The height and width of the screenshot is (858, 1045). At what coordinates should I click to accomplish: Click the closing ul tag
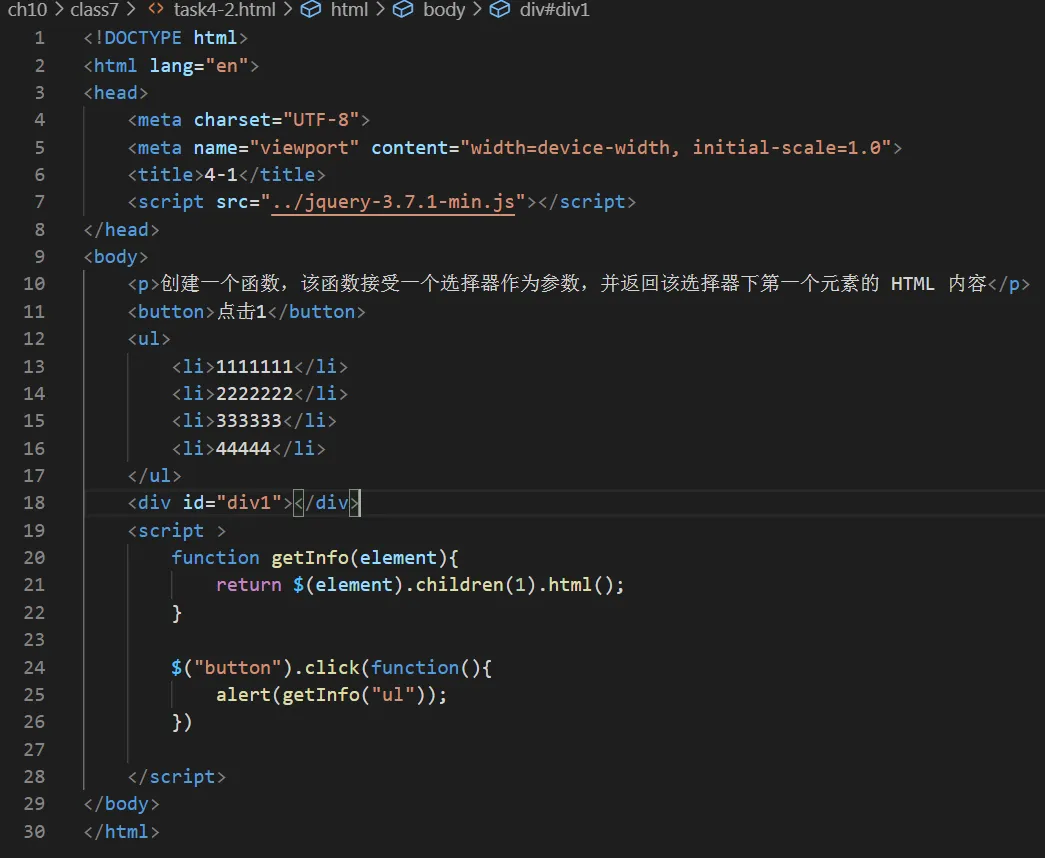pos(155,475)
